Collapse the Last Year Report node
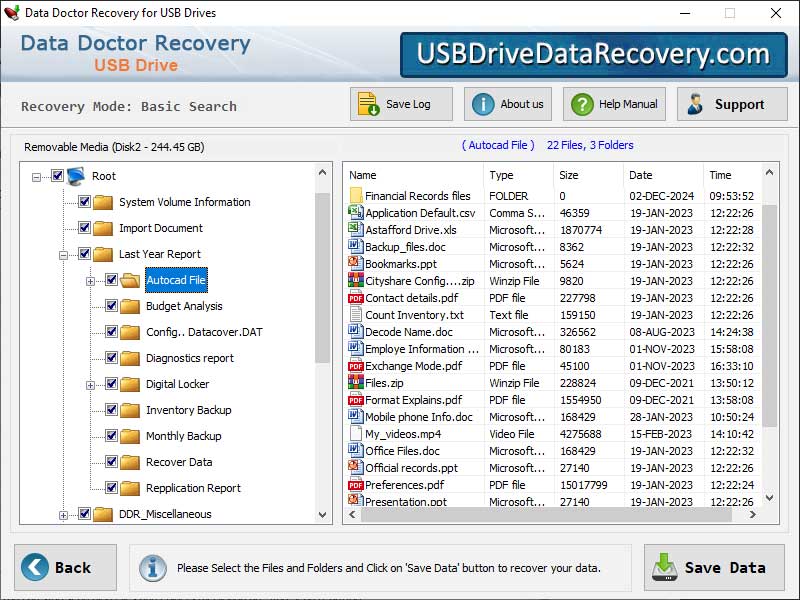This screenshot has width=800, height=600. coord(63,254)
